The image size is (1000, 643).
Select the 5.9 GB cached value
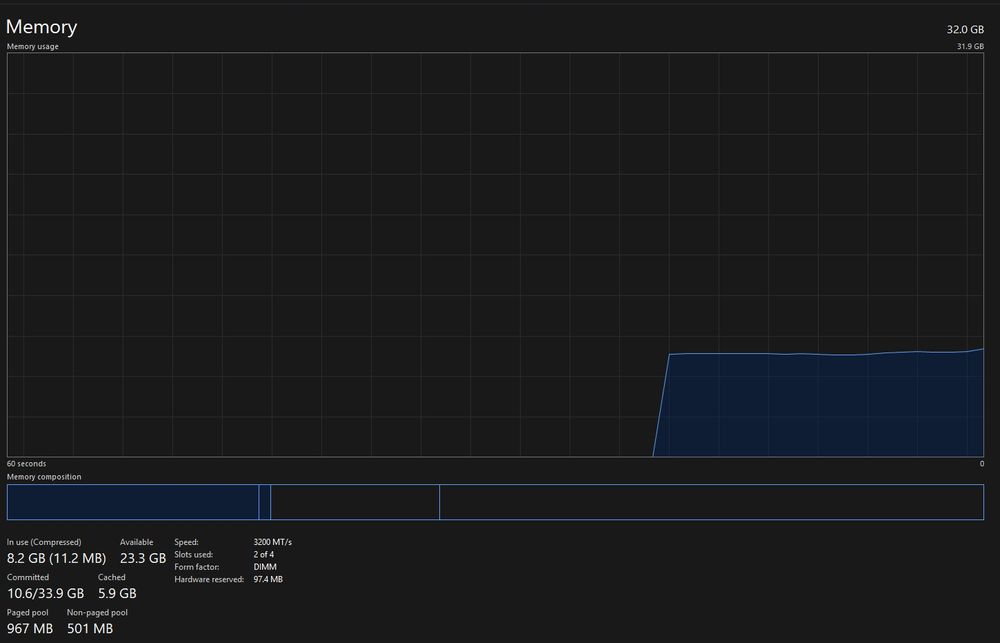tap(117, 593)
